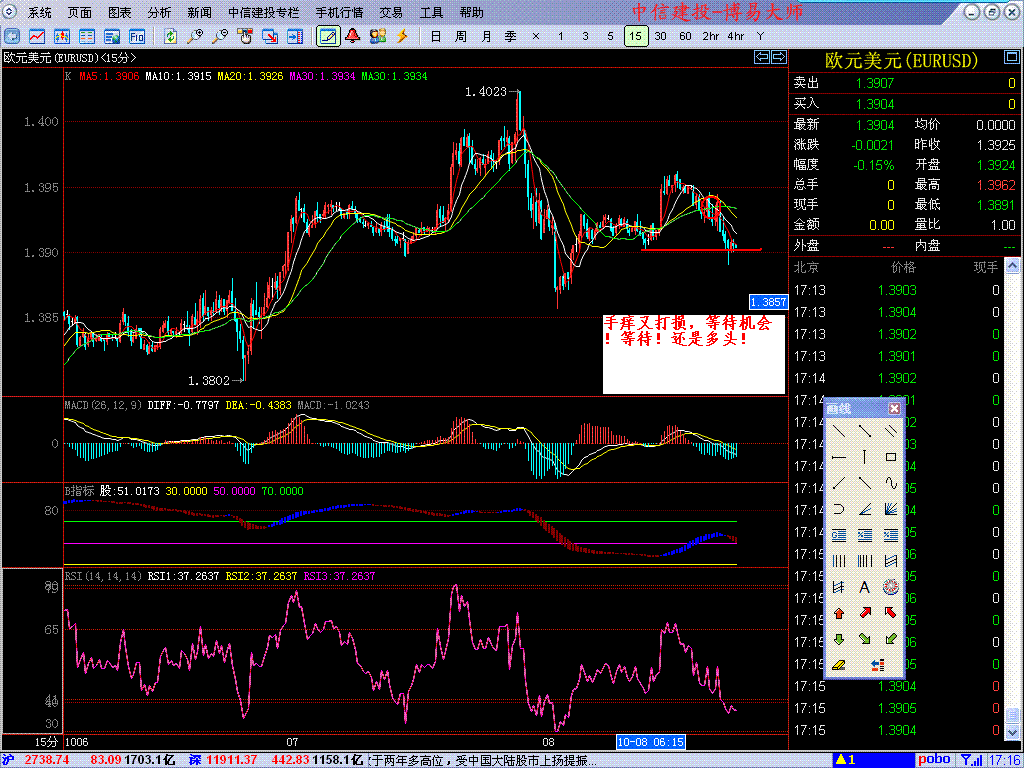Click the hand pointer toolbar icon
1024x768 pixels.
coord(244,36)
